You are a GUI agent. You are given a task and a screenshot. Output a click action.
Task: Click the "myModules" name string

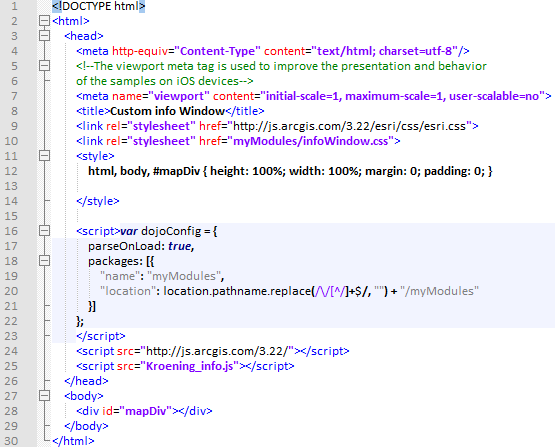coord(184,276)
